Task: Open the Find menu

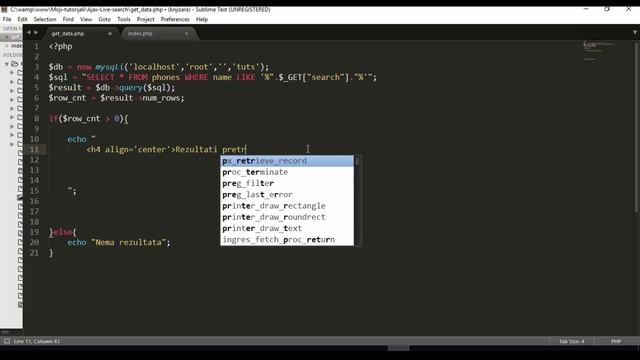Action: [x=68, y=19]
